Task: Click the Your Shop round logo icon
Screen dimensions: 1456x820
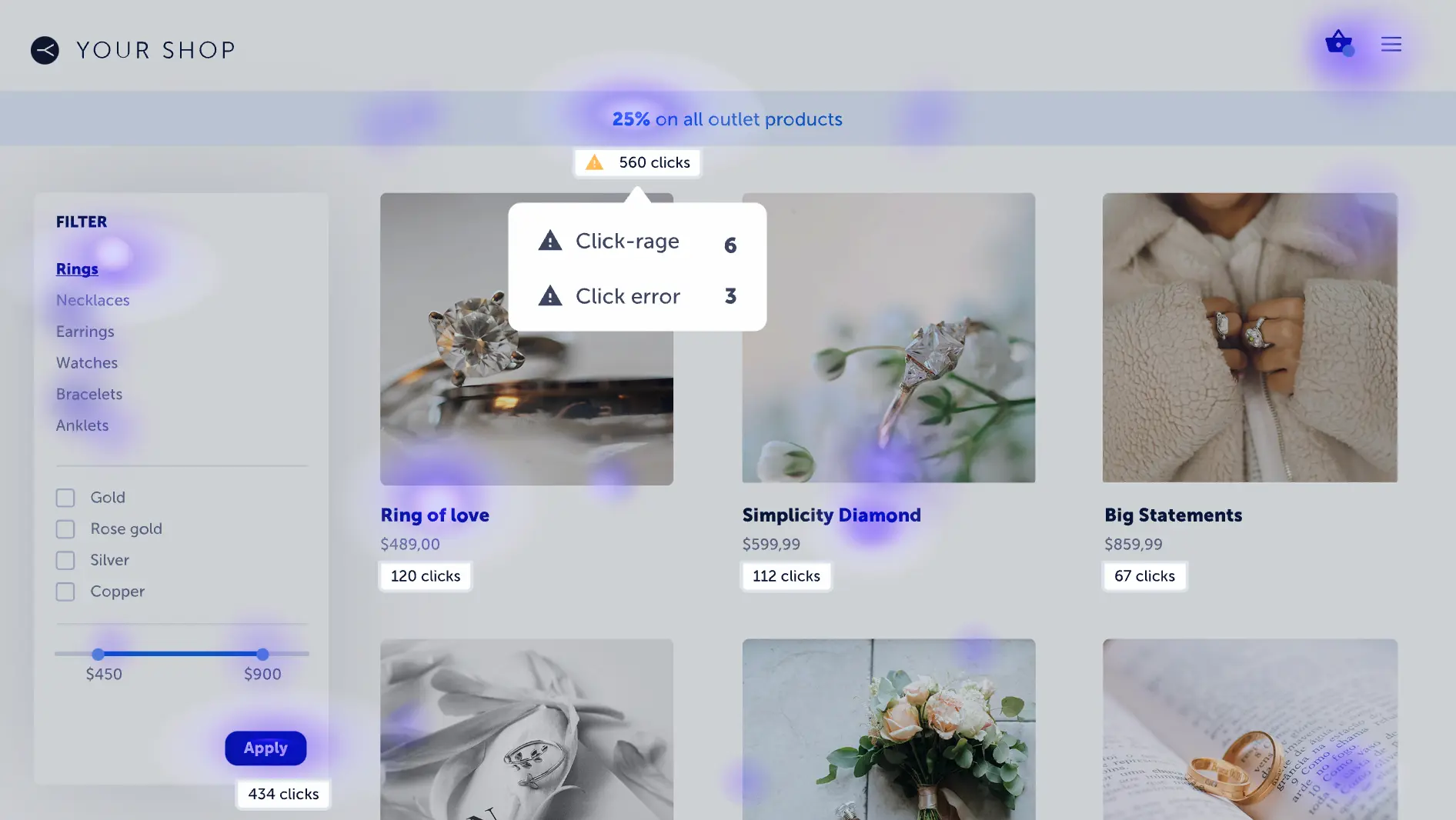Action: tap(45, 50)
